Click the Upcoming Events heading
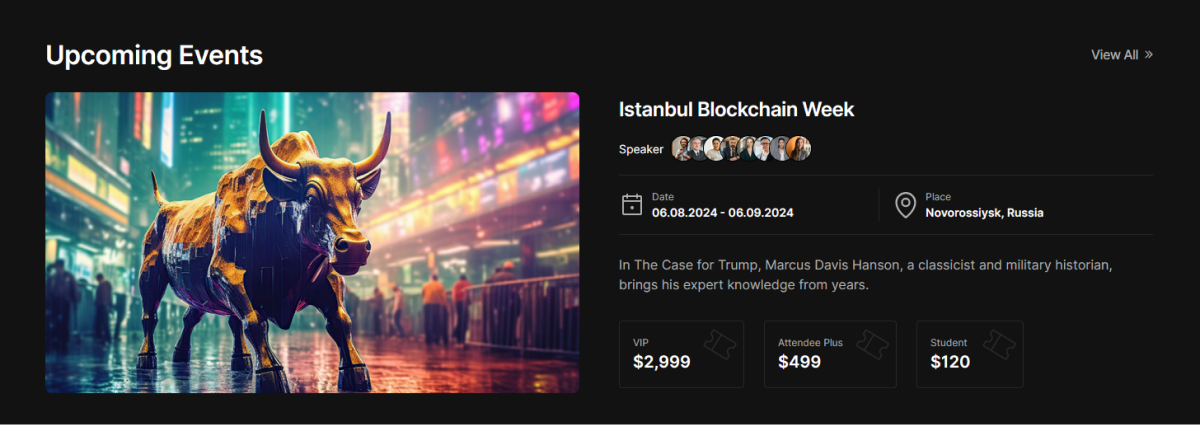The width and height of the screenshot is (1200, 425). [x=154, y=55]
